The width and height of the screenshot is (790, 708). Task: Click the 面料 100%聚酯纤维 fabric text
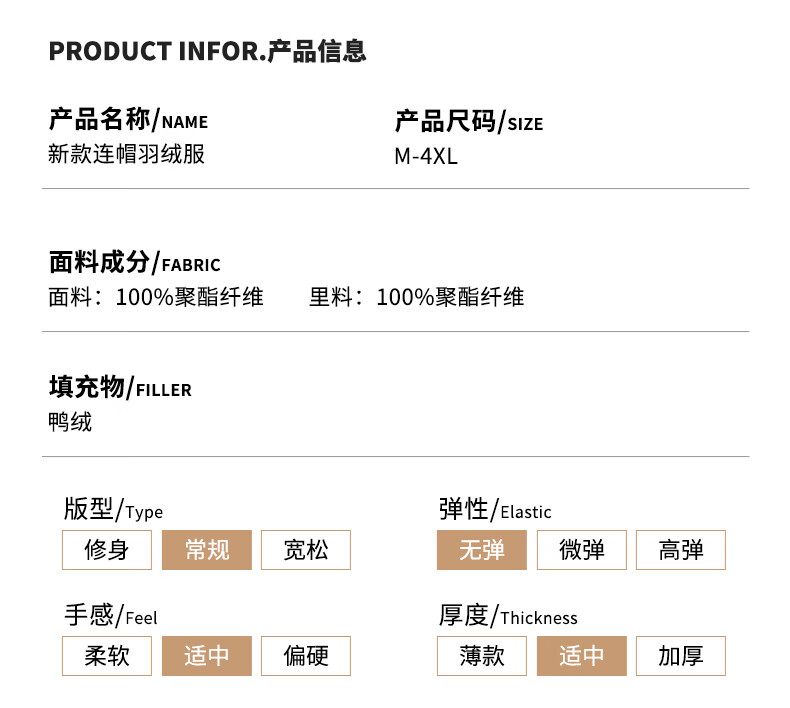coord(156,297)
